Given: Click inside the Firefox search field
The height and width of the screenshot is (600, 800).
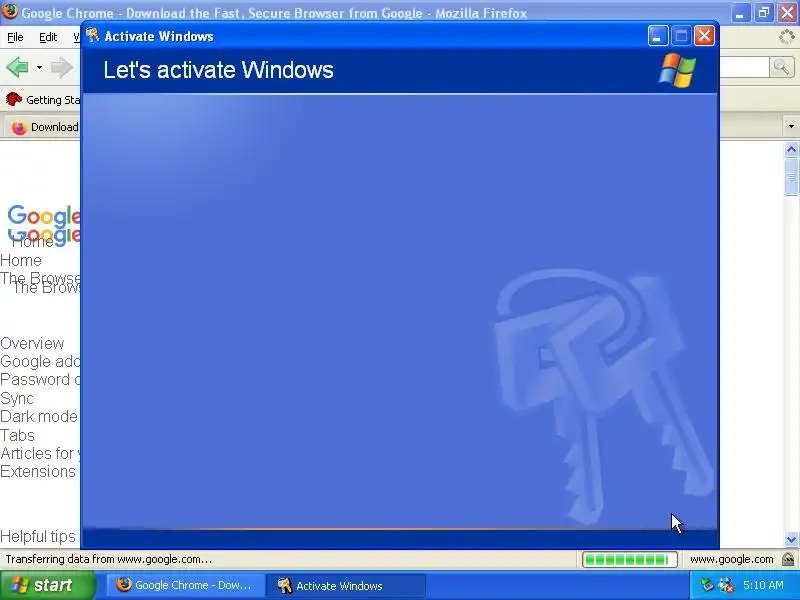Looking at the screenshot, I should 744,67.
